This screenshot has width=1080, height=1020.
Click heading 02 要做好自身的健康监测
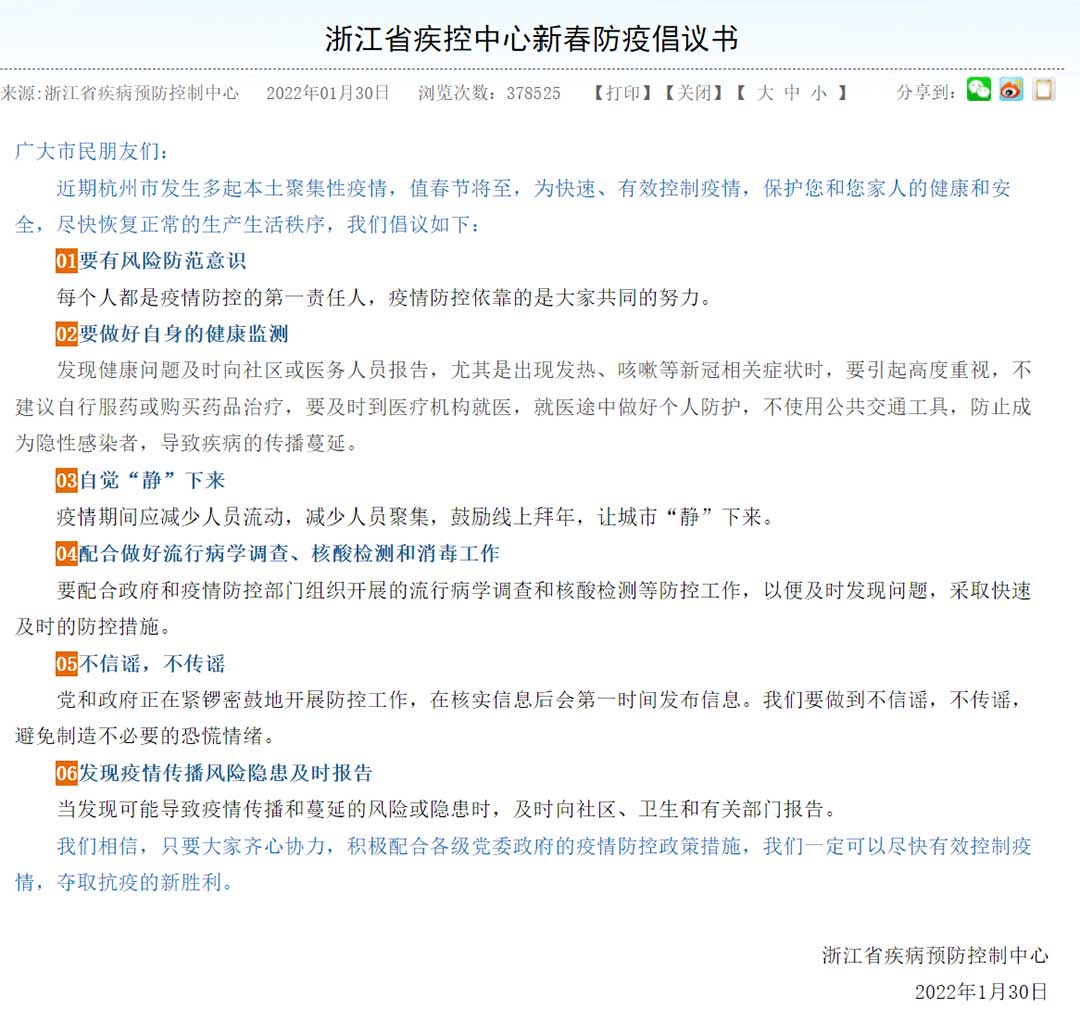coord(172,334)
